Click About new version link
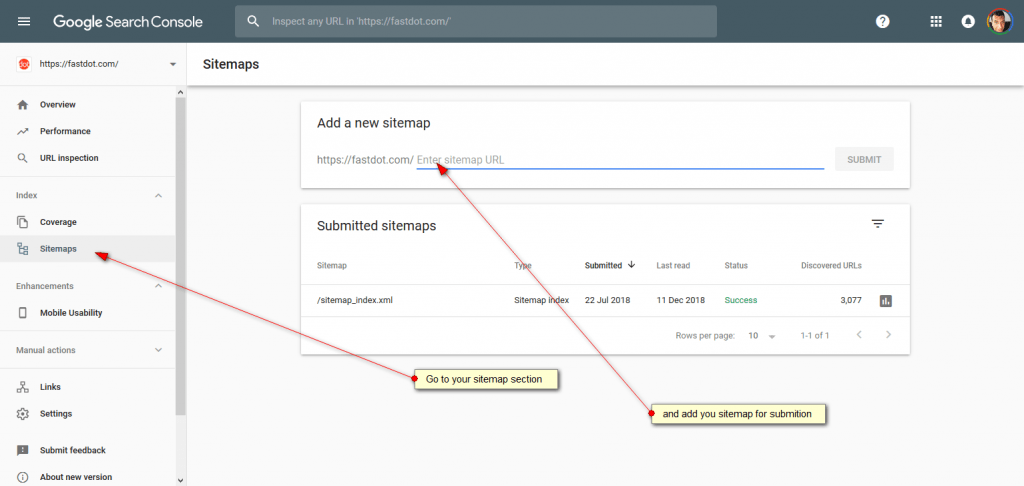 click(x=76, y=477)
